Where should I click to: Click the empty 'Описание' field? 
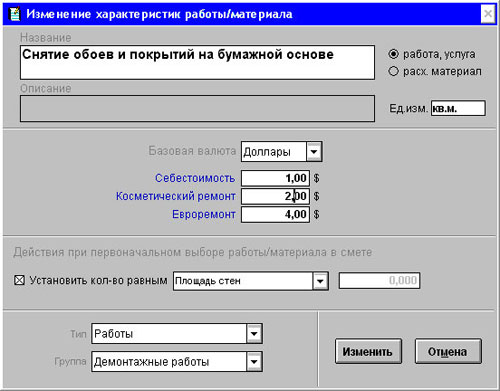click(197, 109)
